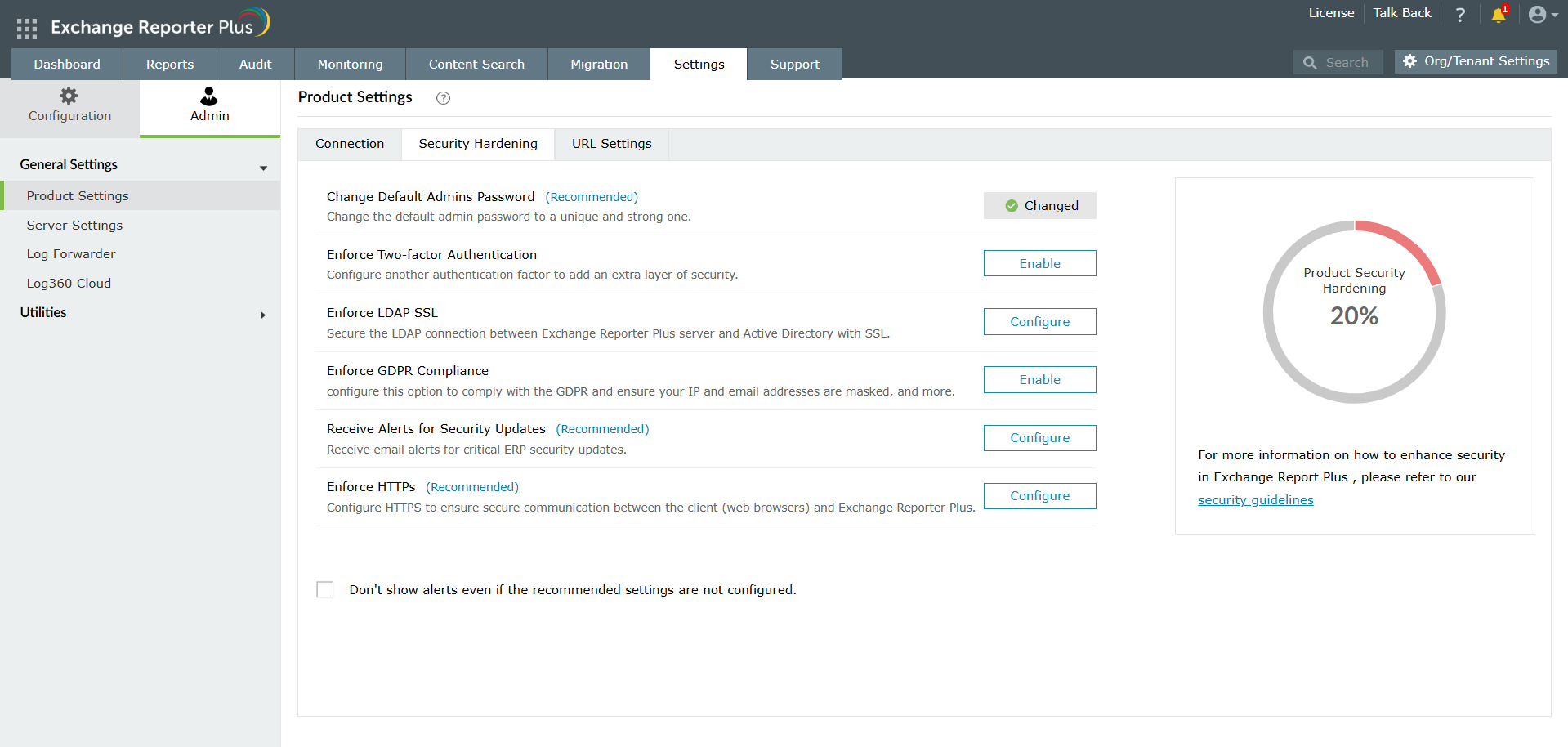Screen dimensions: 1568x747
Task: Open the Dashboard tab
Action: click(67, 64)
